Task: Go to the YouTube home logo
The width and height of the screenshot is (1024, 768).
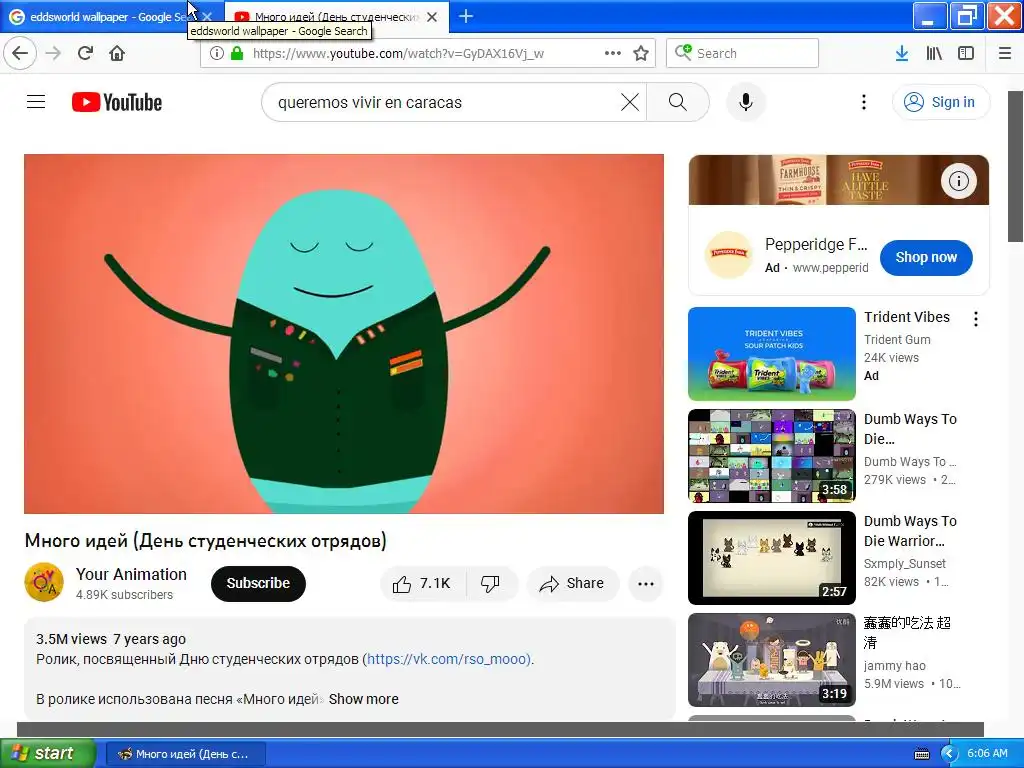Action: [x=117, y=102]
